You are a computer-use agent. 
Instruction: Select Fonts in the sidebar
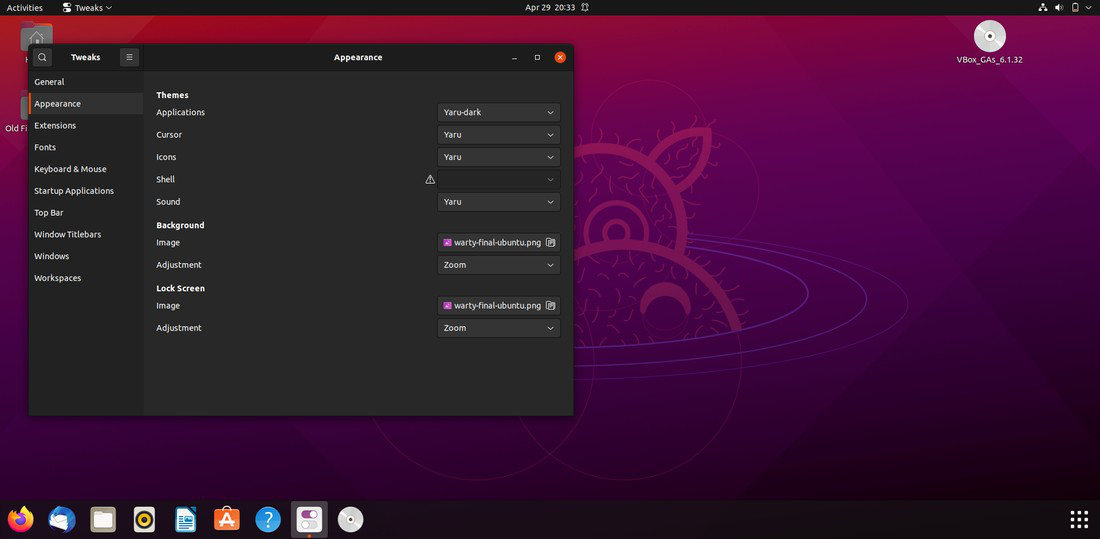click(x=45, y=147)
